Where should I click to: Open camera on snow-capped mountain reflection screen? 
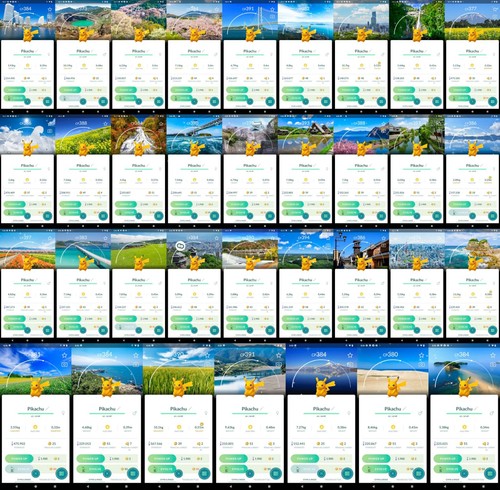(x=350, y=365)
